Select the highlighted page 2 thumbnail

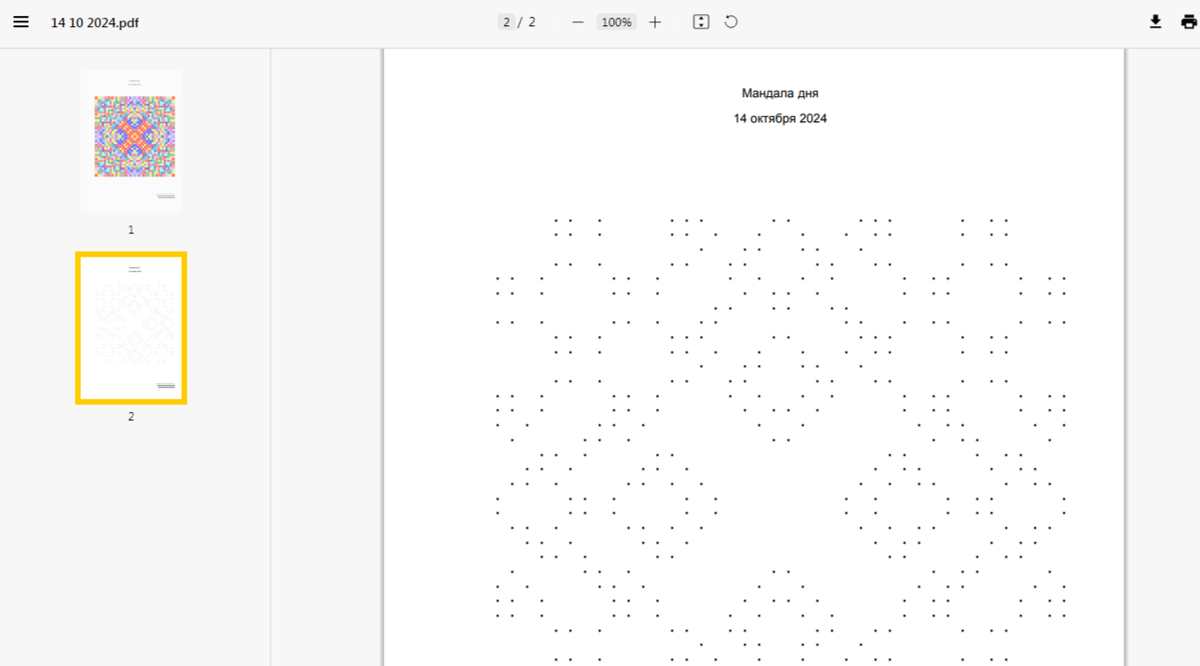tap(131, 328)
